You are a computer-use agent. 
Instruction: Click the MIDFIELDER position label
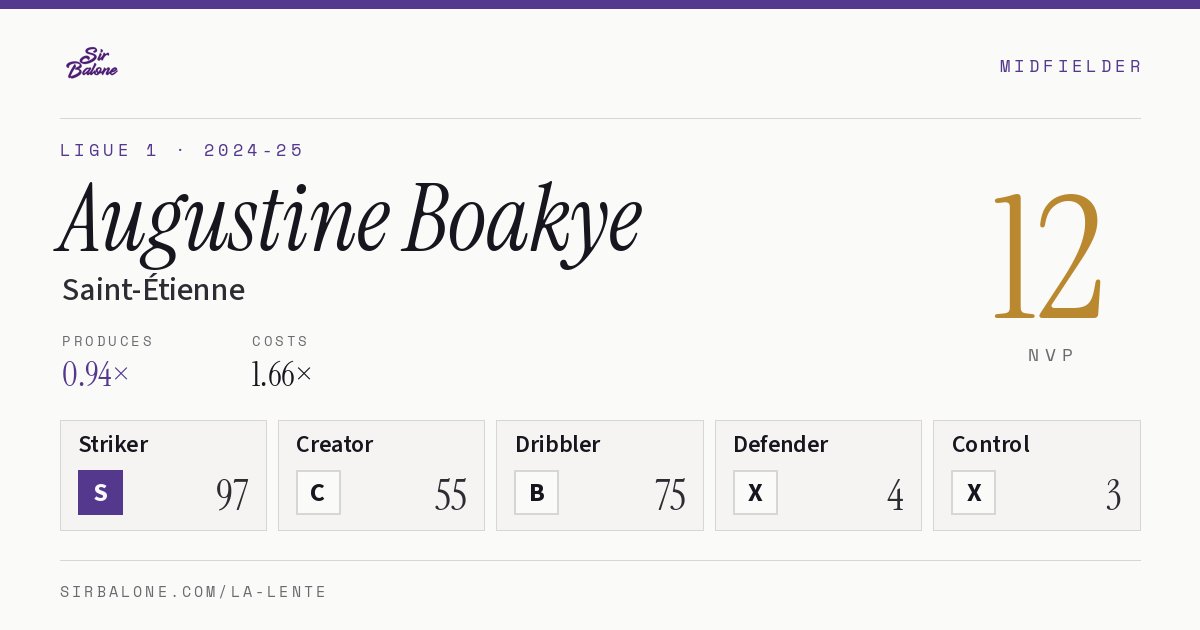pos(1070,66)
